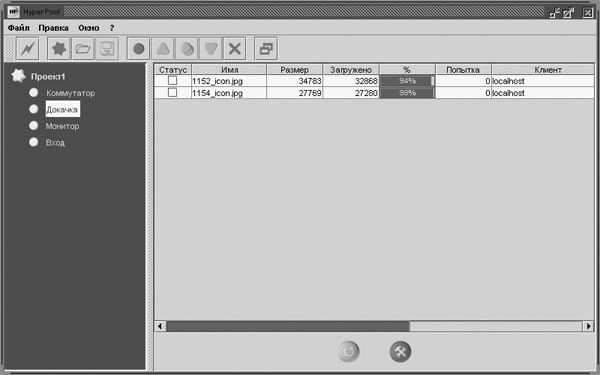Open project using folder icon
The height and width of the screenshot is (375, 600).
point(83,49)
